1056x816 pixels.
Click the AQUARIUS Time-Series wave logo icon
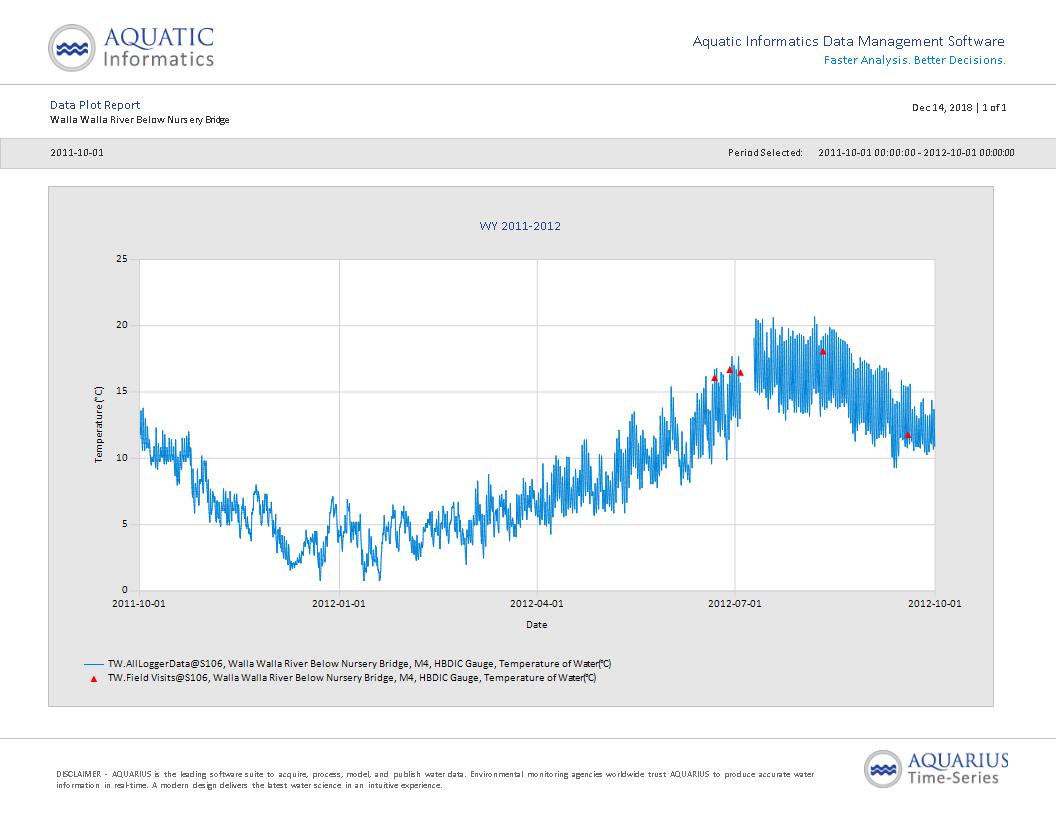coord(883,769)
